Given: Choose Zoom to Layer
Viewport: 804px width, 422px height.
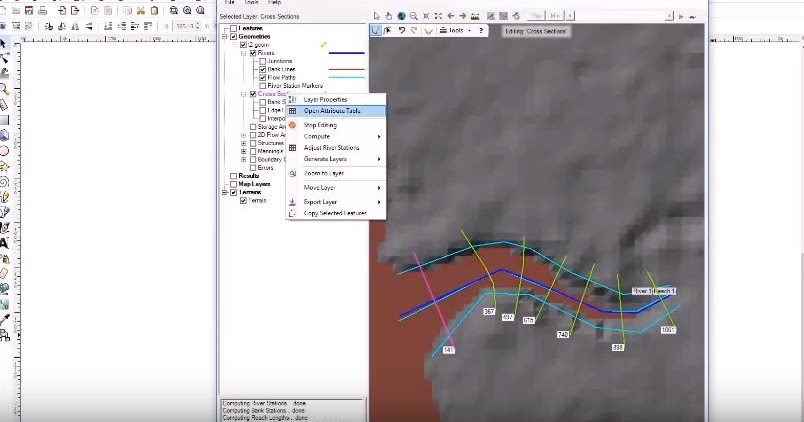Looking at the screenshot, I should point(336,173).
